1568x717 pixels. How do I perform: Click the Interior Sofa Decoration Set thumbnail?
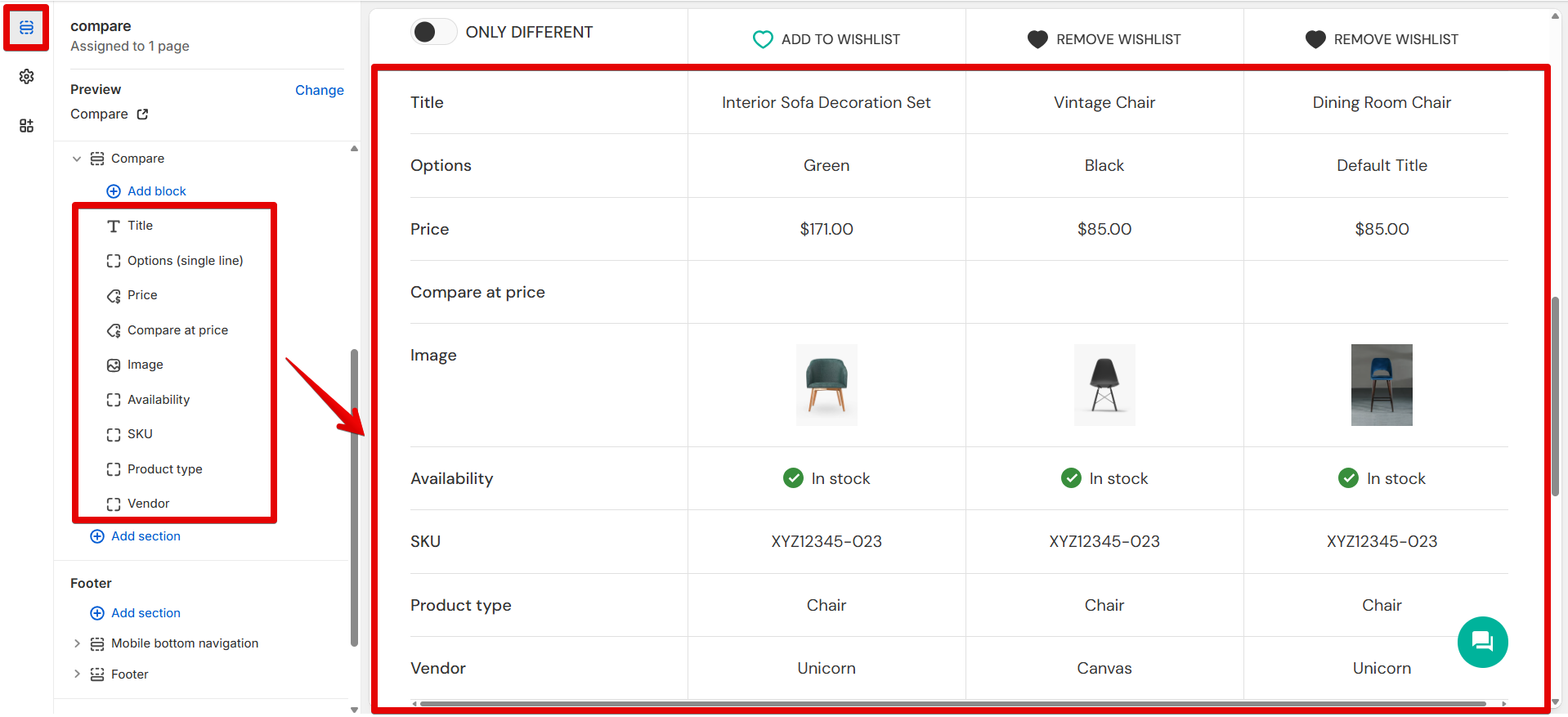point(827,384)
